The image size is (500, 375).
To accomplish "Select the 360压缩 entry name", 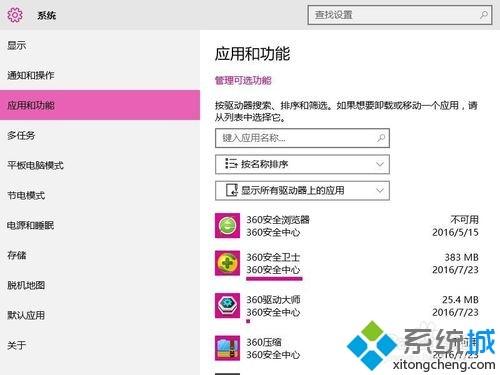I will (x=264, y=342).
